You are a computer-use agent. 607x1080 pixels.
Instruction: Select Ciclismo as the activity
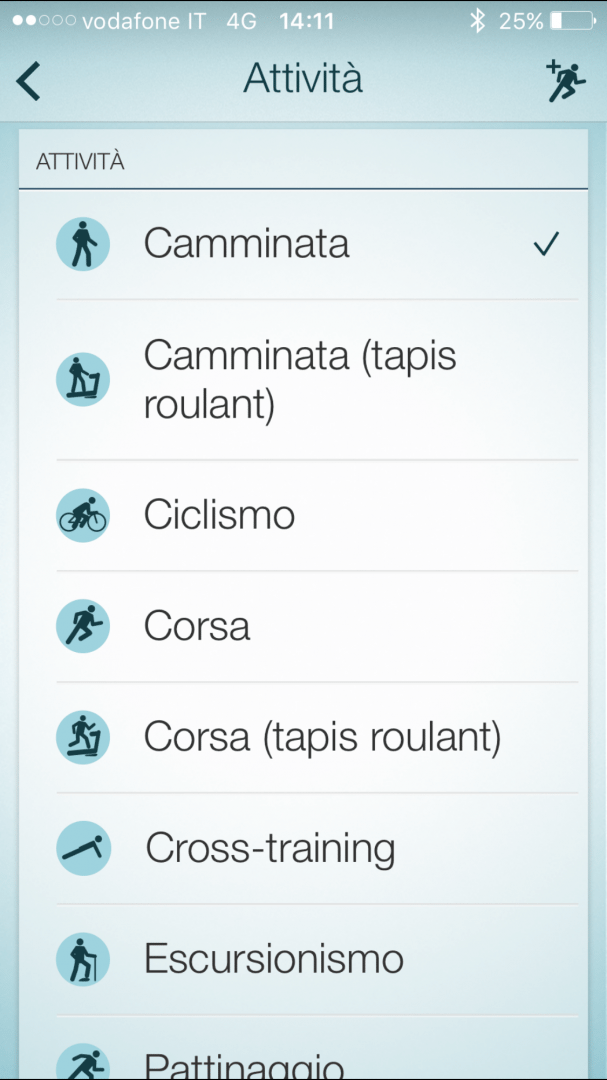[219, 516]
